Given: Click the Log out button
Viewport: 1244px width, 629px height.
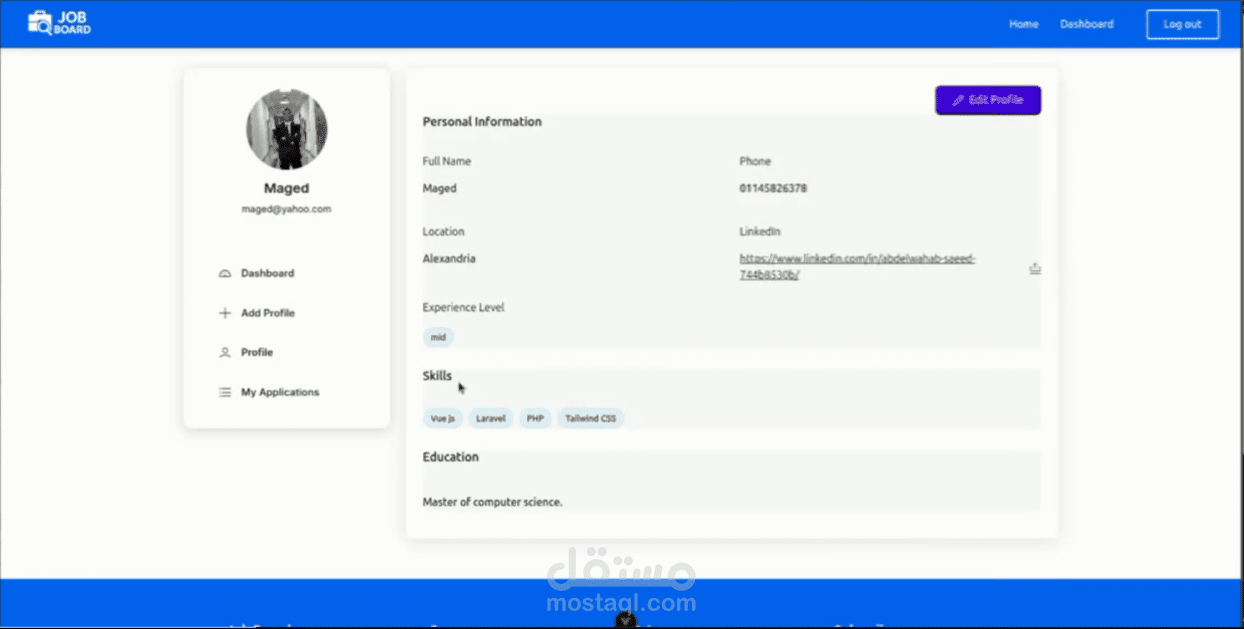Looking at the screenshot, I should point(1182,24).
